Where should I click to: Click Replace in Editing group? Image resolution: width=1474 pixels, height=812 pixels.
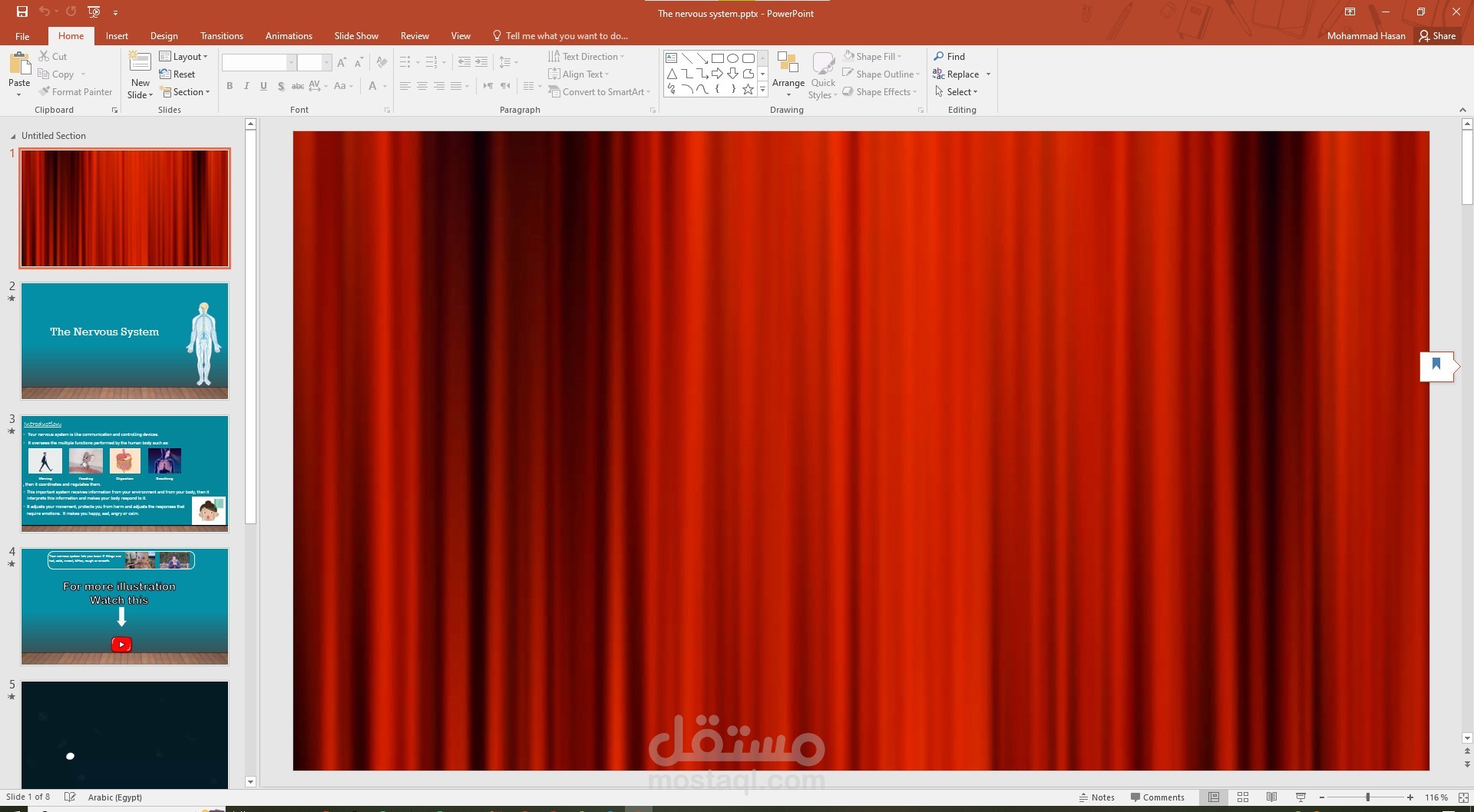pyautogui.click(x=957, y=74)
